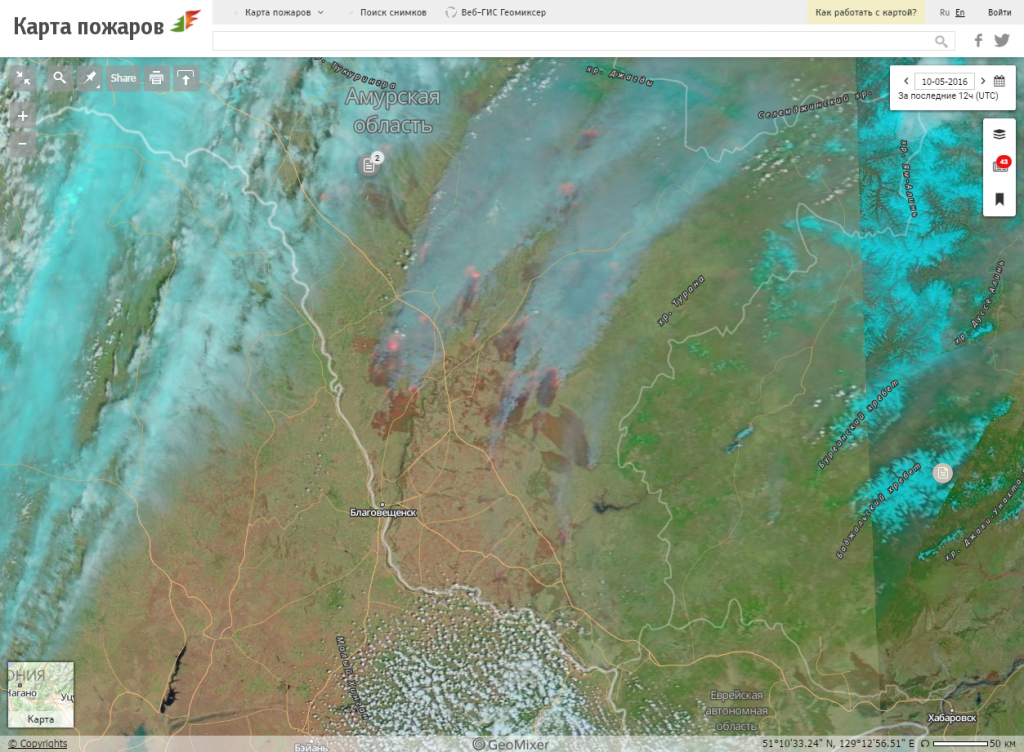1024x752 pixels.
Task: Open the map search magnifier tool
Action: click(59, 78)
